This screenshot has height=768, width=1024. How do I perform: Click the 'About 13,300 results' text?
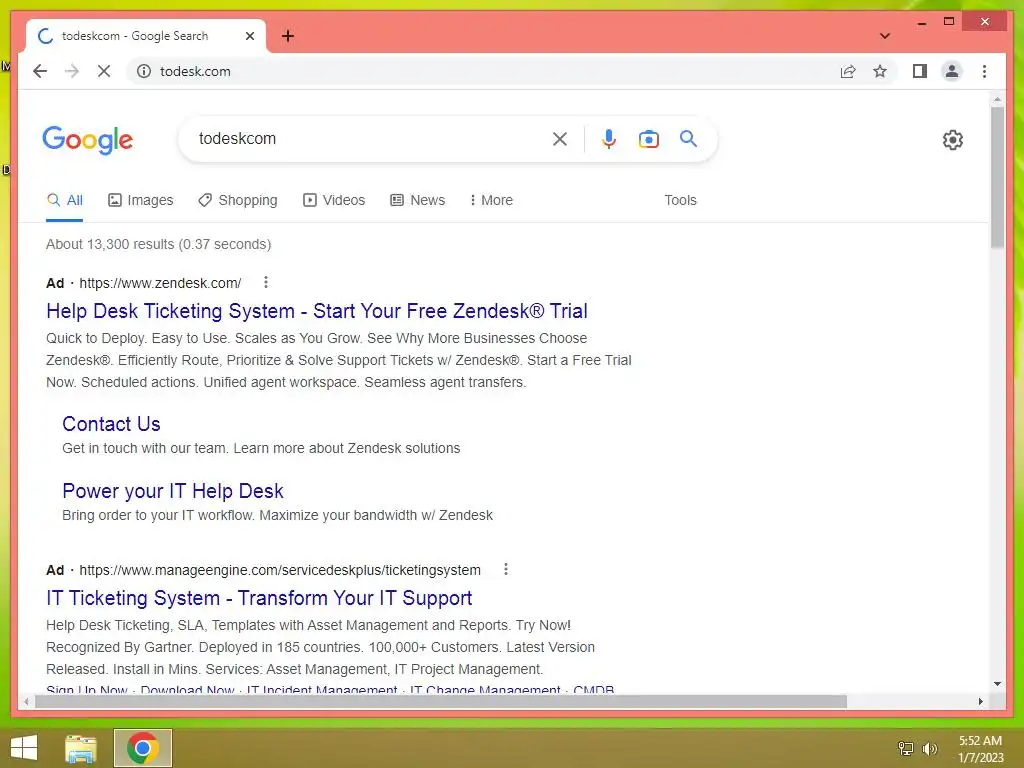158,244
